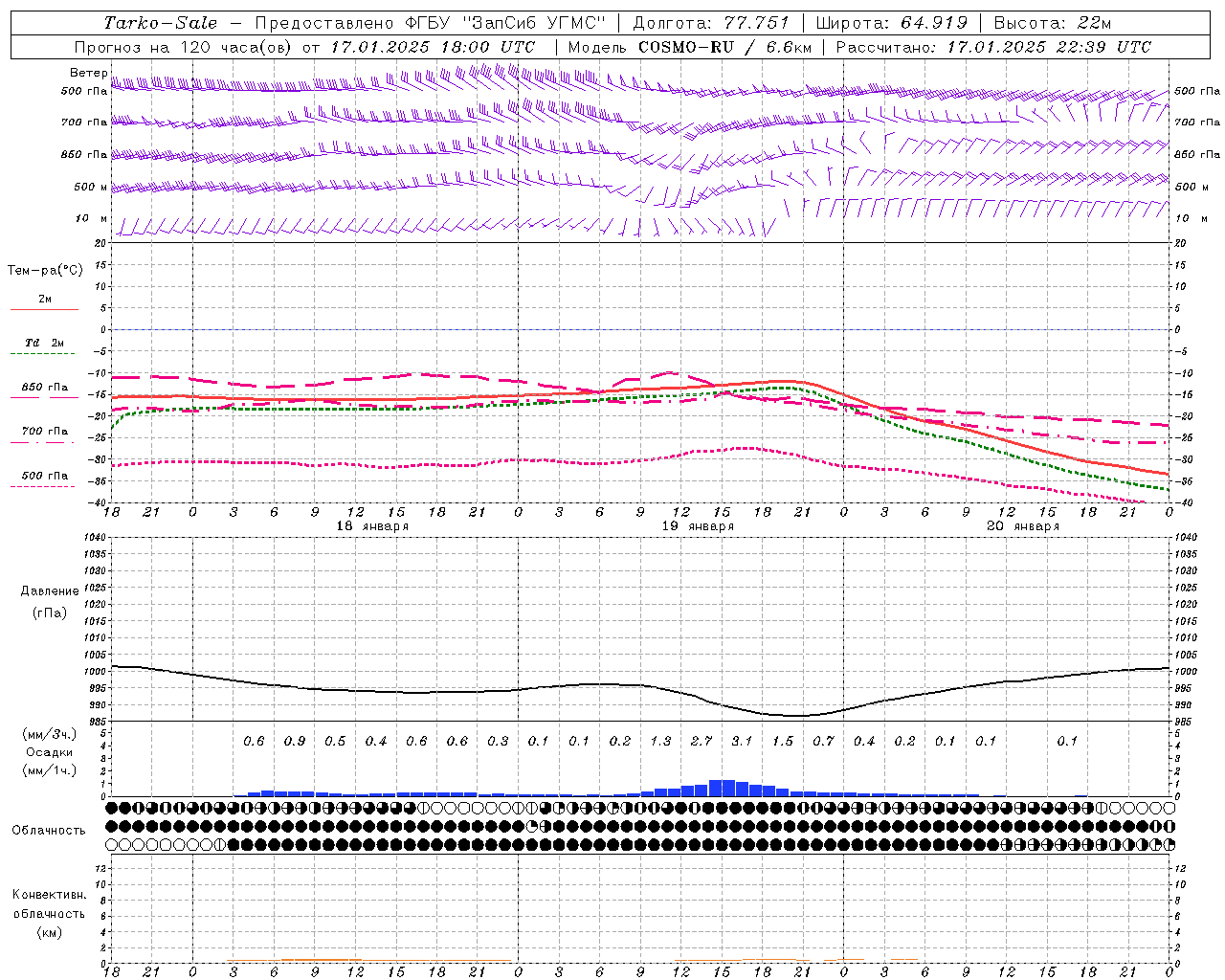Click the 0.7 precipitation value
This screenshot has height=980, width=1225.
[823, 741]
